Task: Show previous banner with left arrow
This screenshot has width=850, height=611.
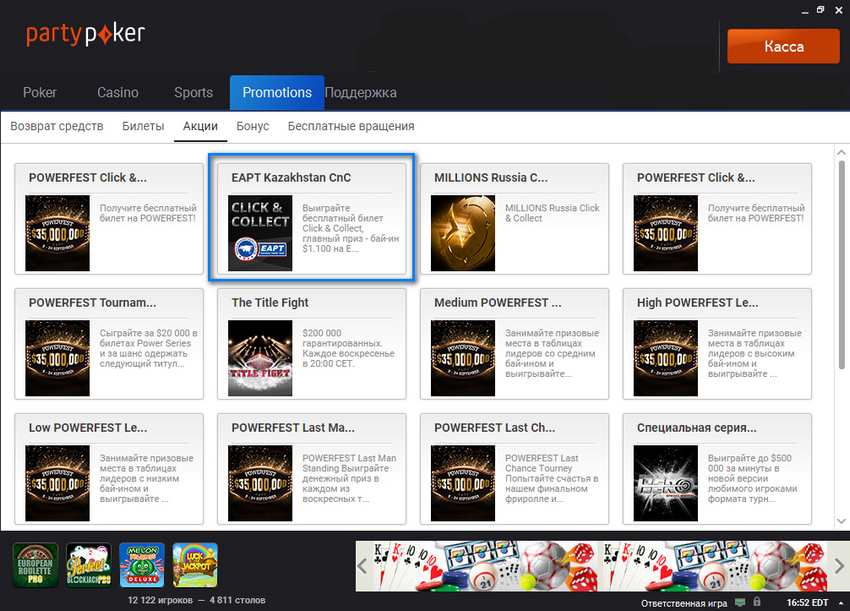Action: click(363, 567)
